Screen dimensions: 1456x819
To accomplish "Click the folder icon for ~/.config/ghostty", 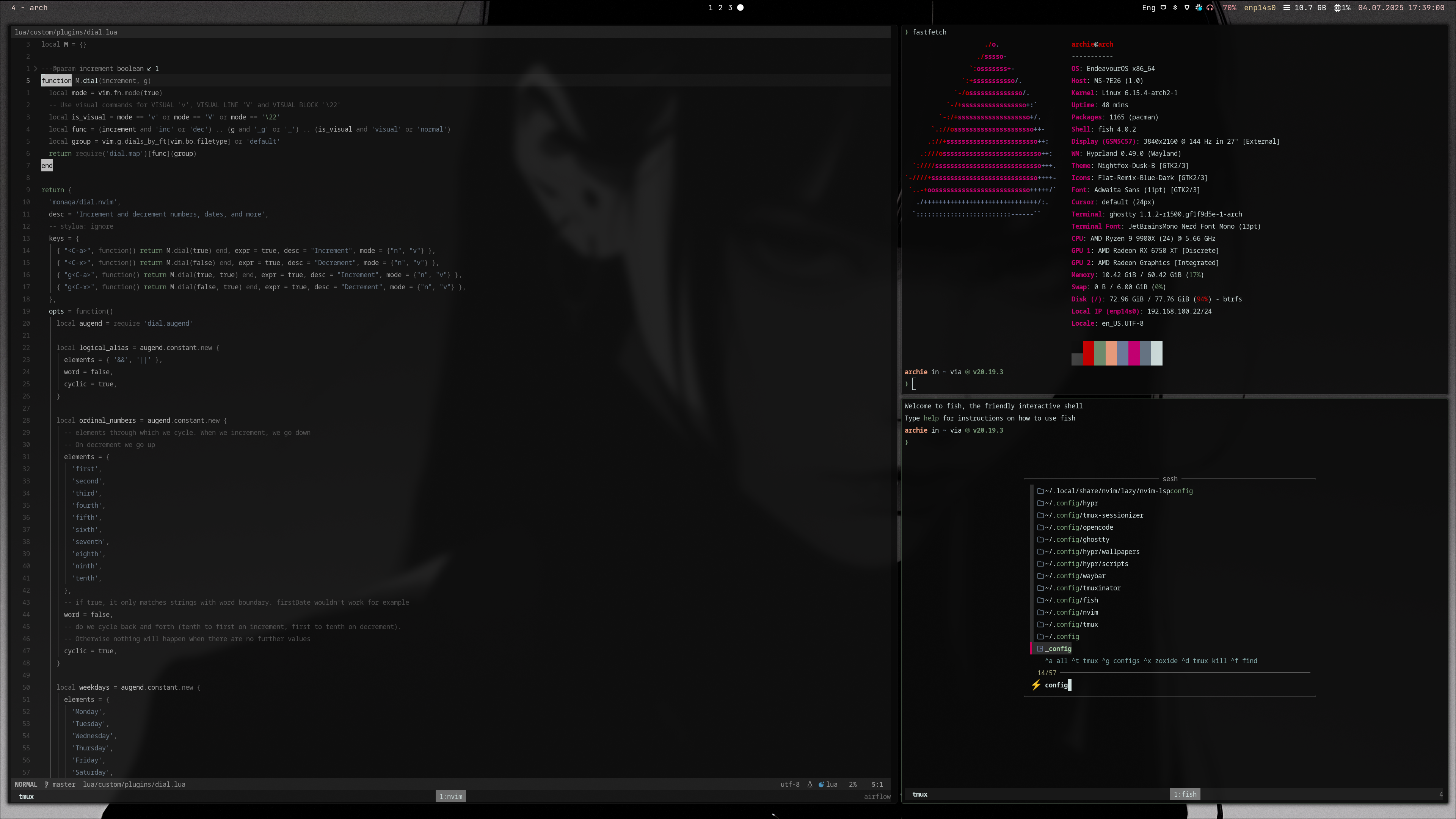I will [1040, 539].
